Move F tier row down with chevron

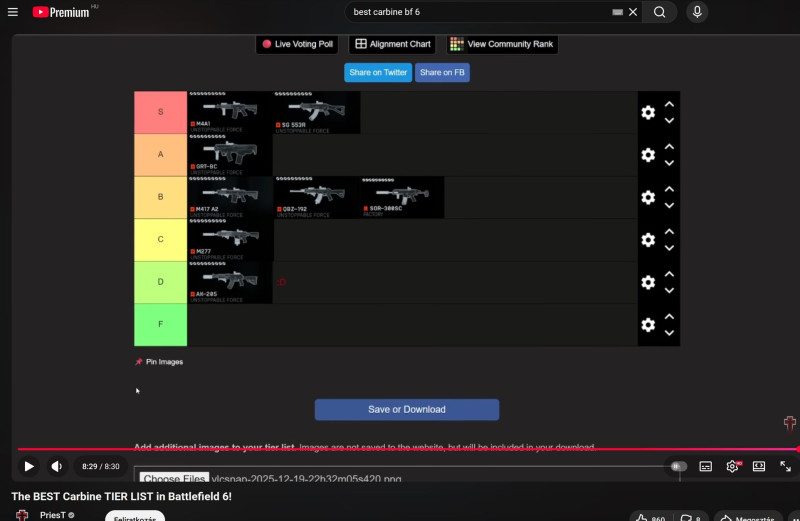[669, 333]
